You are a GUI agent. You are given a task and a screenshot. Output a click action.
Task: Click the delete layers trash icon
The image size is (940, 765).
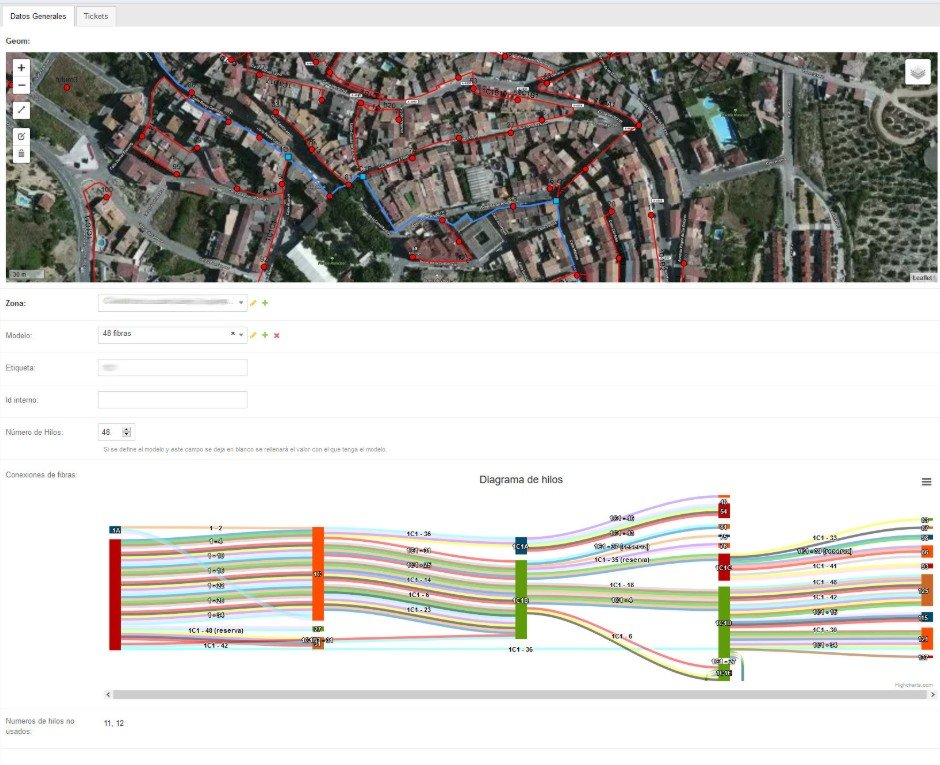(22, 154)
